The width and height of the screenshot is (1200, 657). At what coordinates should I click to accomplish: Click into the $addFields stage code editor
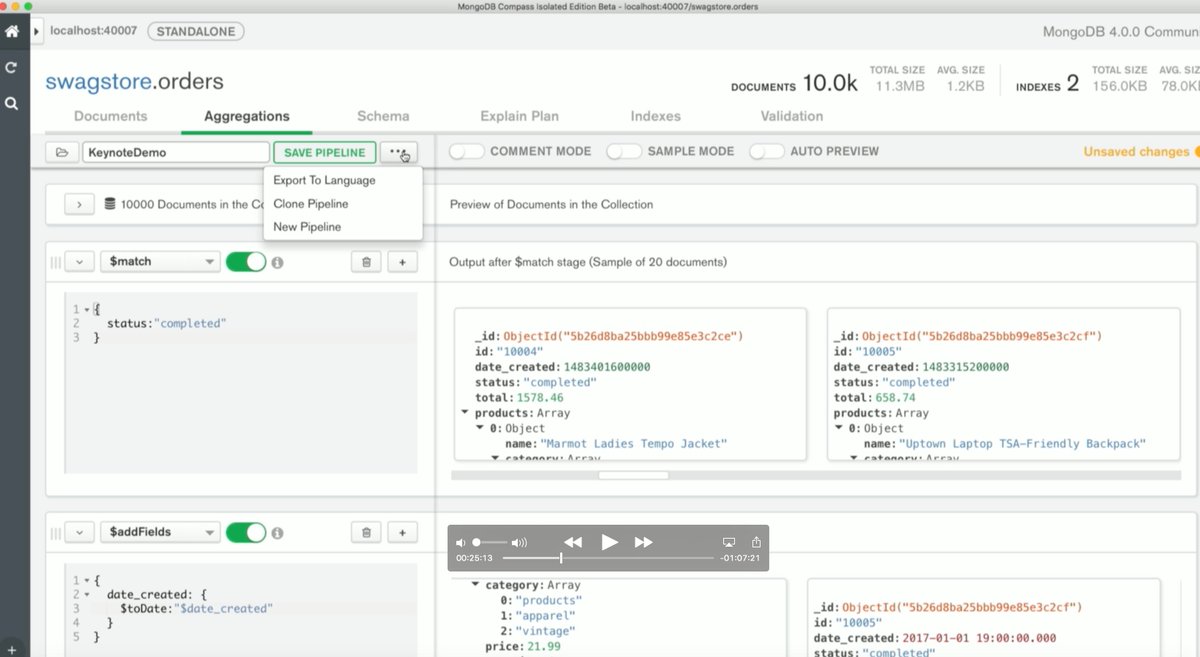click(x=241, y=610)
